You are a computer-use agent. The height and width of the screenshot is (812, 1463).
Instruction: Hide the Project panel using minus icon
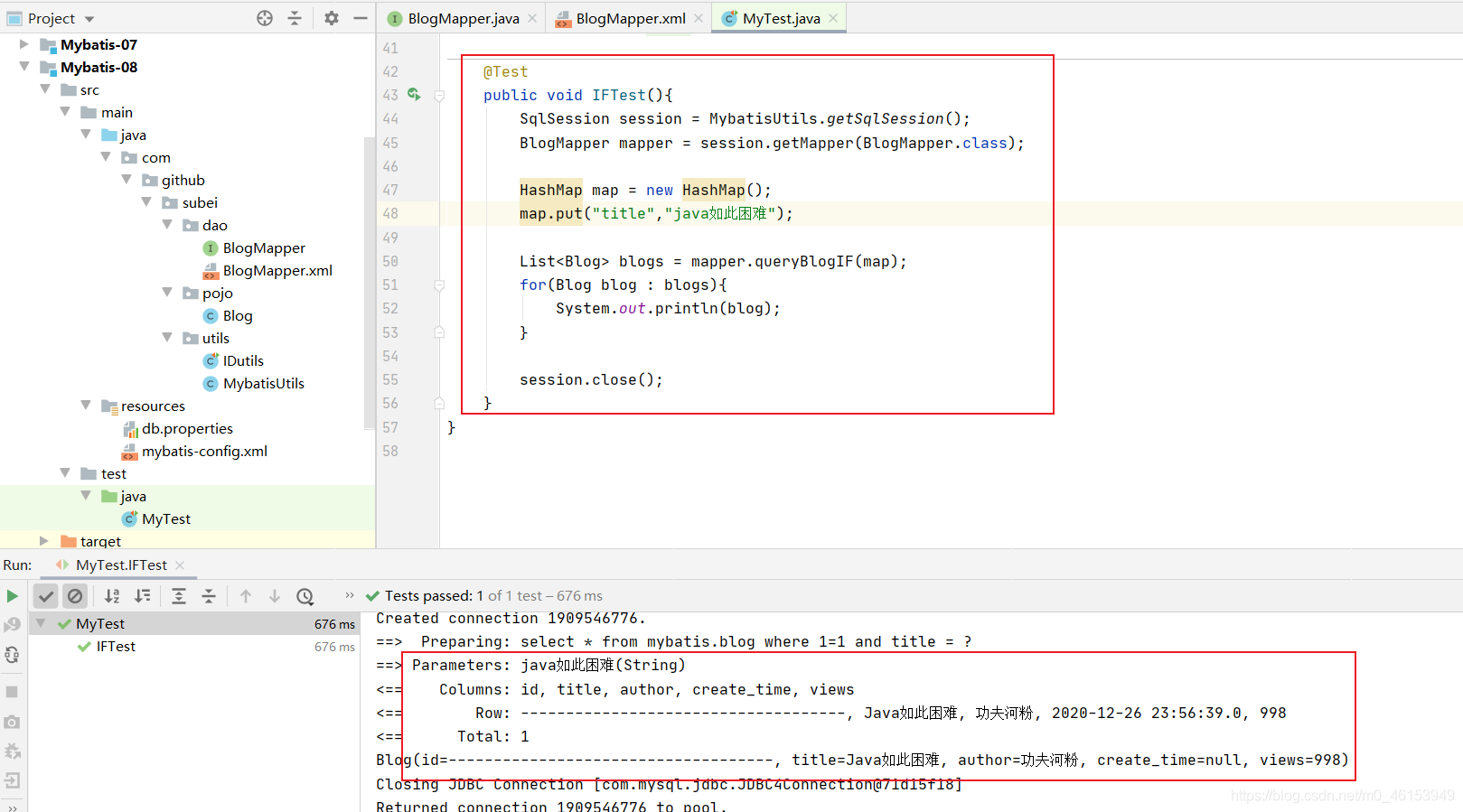tap(361, 18)
